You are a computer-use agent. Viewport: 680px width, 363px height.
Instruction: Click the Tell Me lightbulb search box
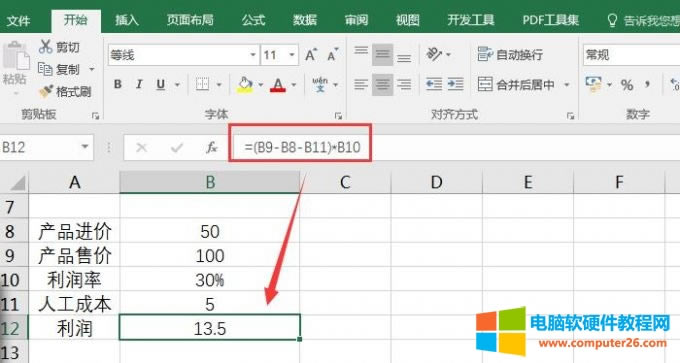coord(643,20)
